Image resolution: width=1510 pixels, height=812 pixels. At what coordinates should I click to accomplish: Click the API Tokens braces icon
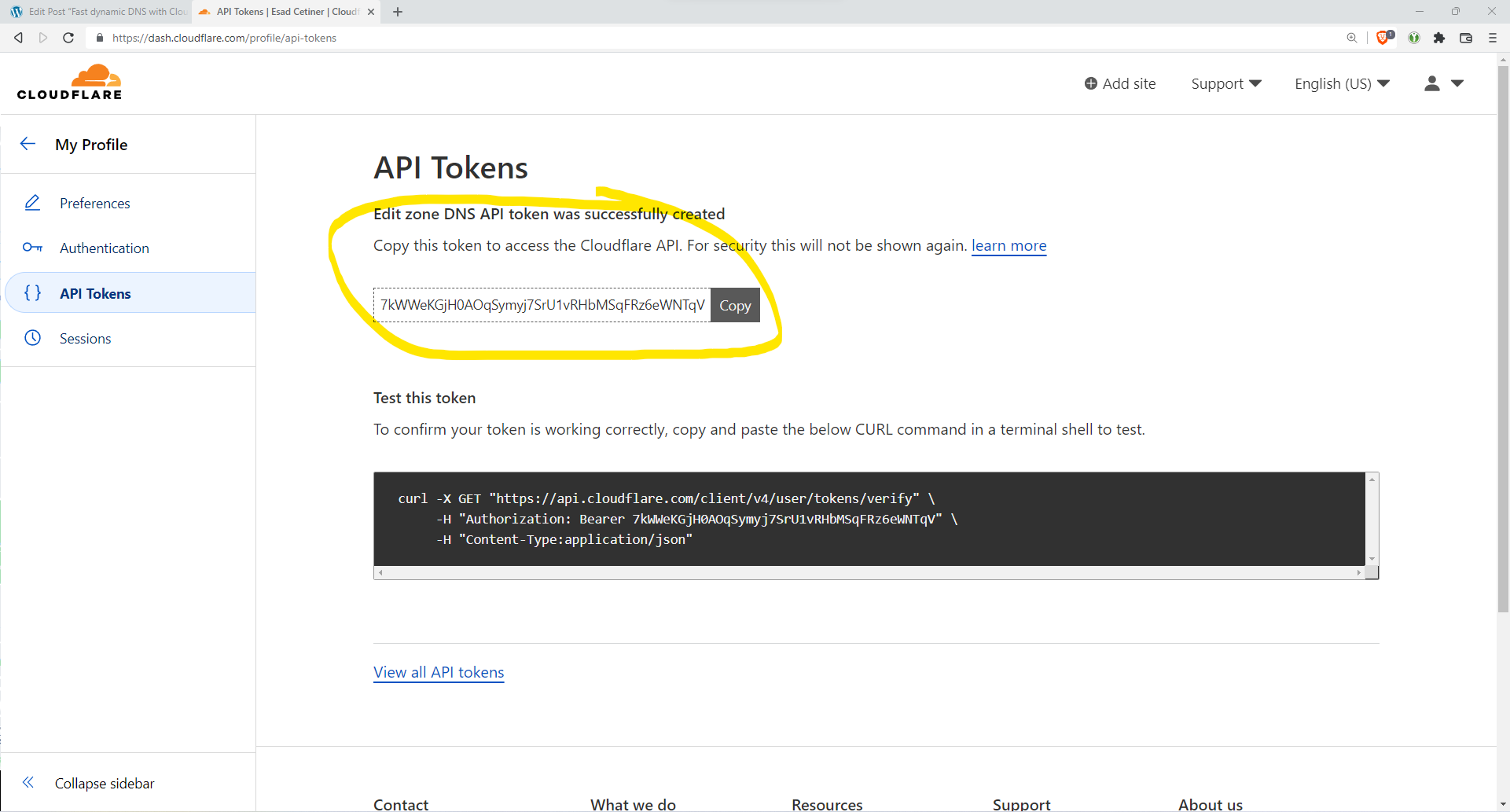pyautogui.click(x=32, y=293)
